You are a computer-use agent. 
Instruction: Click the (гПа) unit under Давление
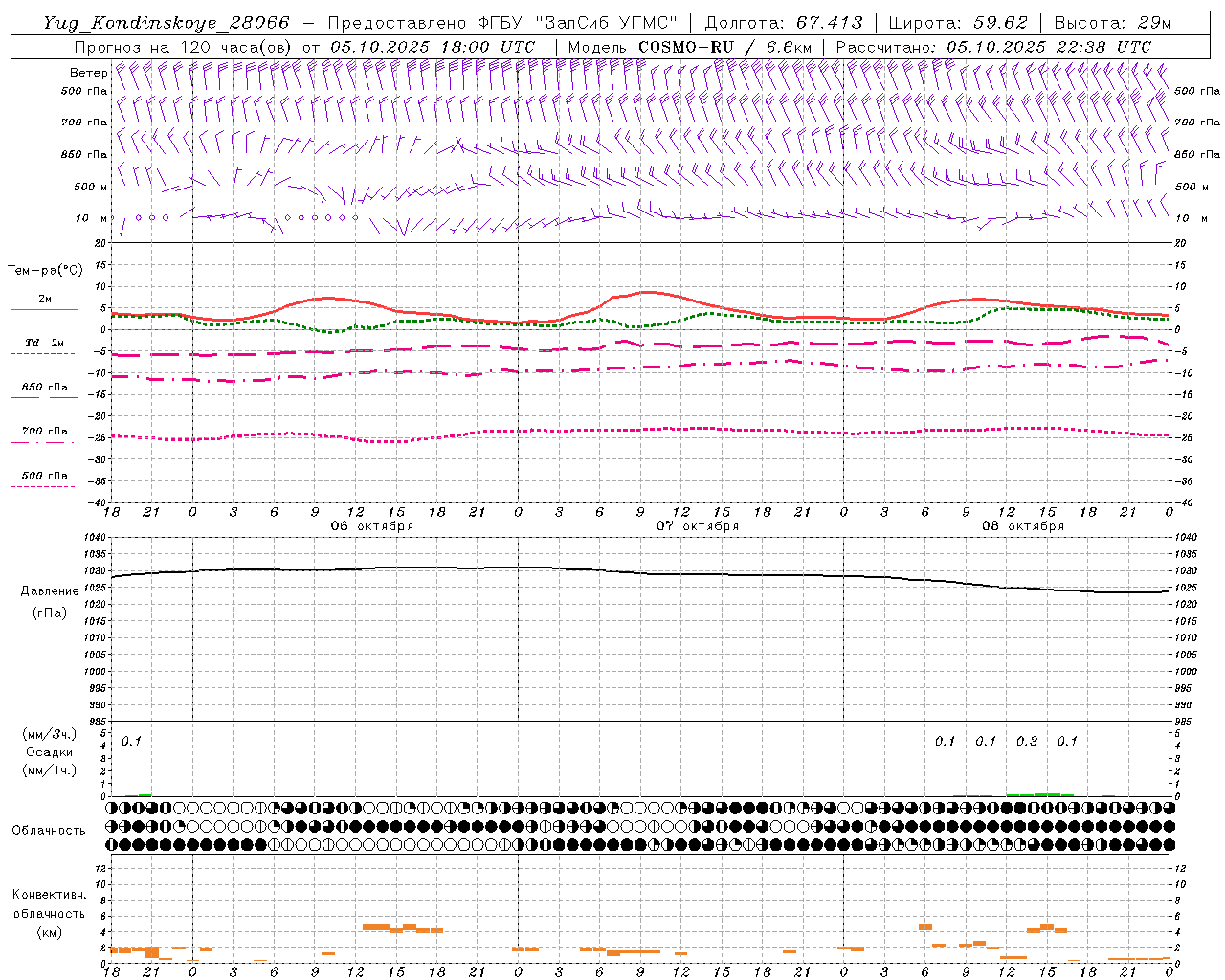click(50, 612)
